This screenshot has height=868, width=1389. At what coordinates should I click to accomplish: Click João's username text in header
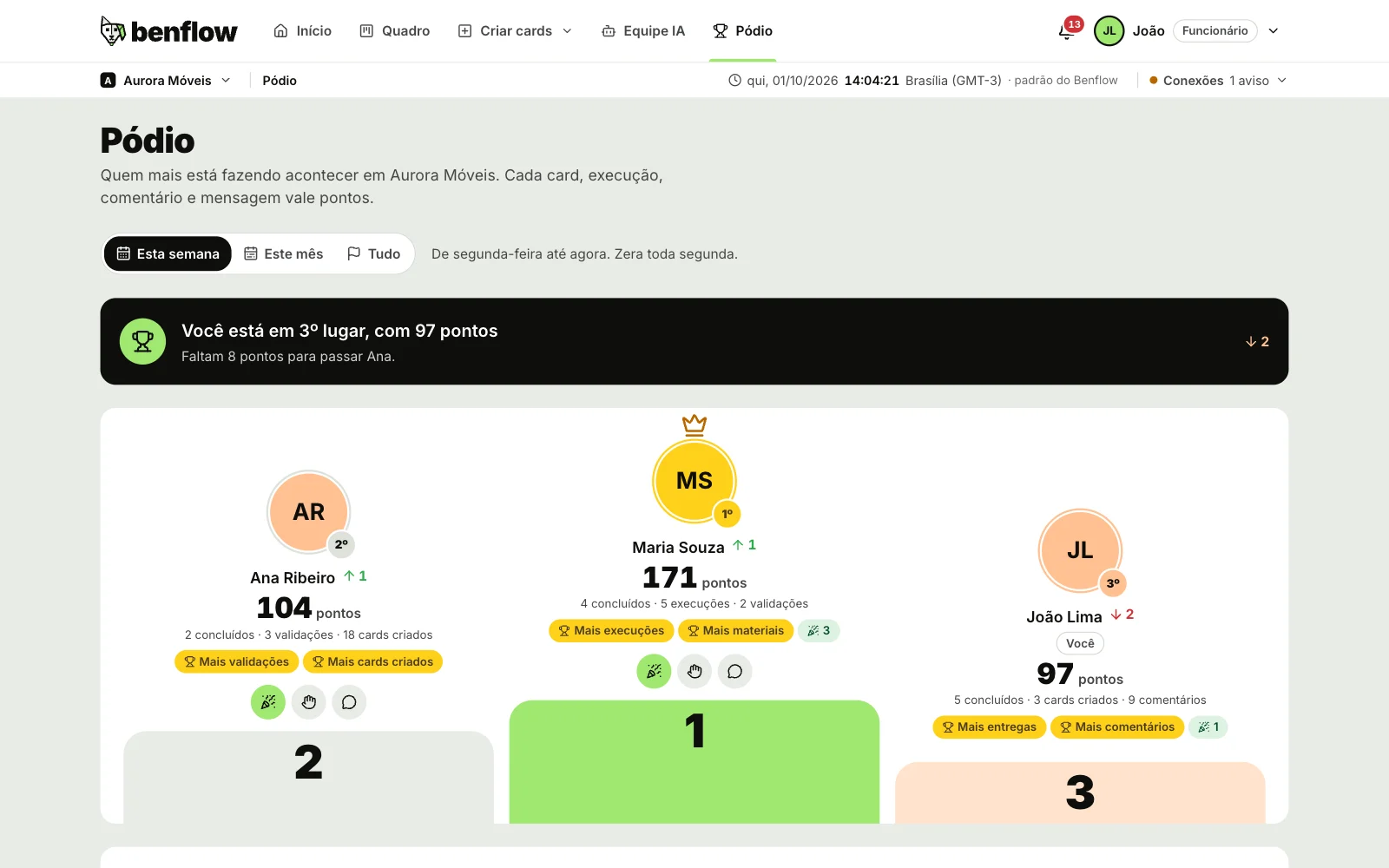pos(1149,30)
